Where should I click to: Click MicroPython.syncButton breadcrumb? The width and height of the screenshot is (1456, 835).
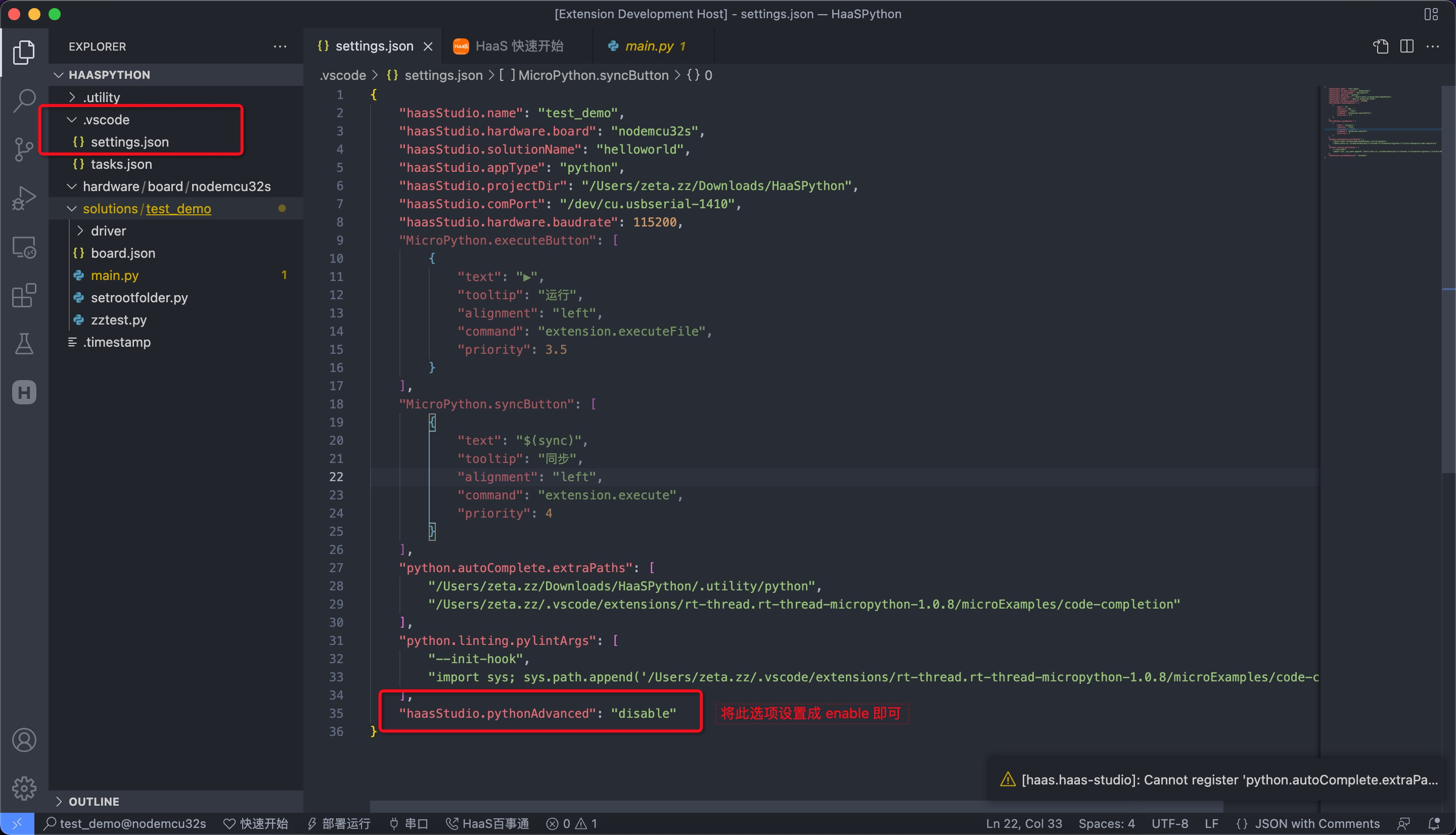tap(584, 75)
